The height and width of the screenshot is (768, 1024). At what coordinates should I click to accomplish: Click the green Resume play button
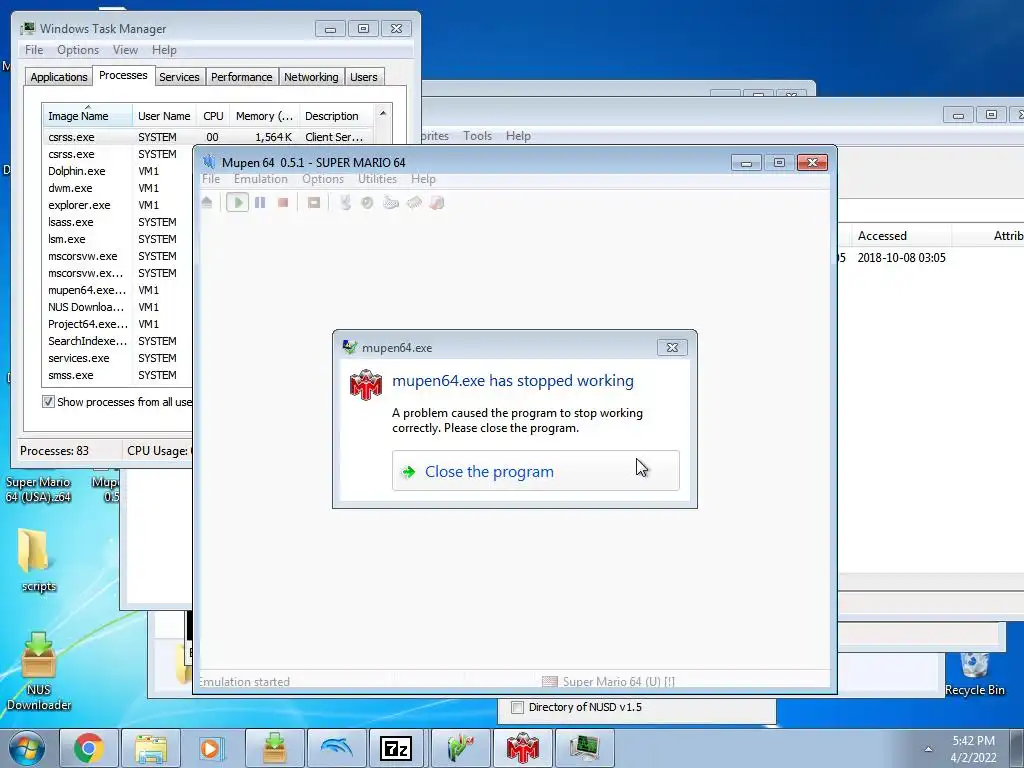pos(238,202)
